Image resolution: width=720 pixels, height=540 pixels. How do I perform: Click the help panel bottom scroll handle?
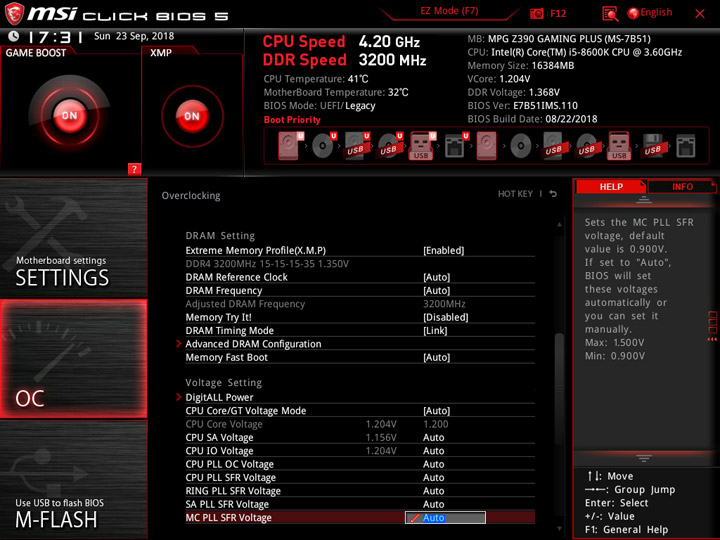(644, 458)
